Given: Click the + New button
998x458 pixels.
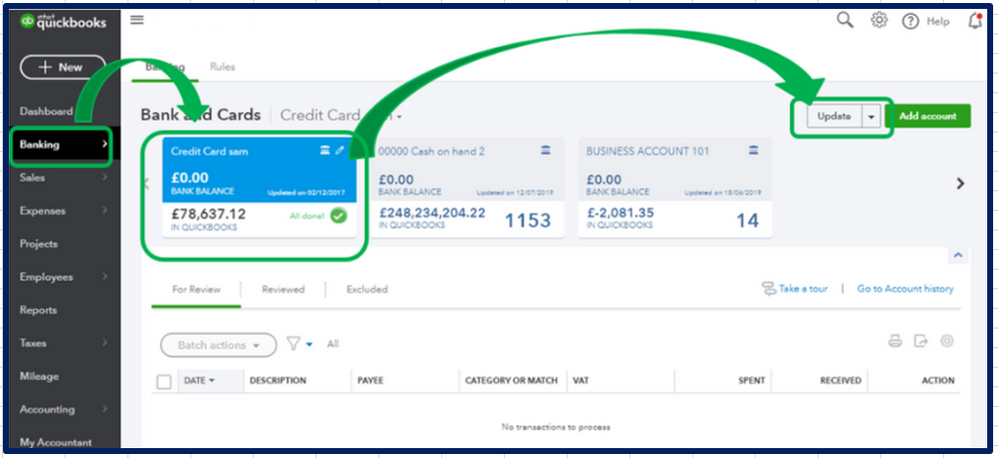Looking at the screenshot, I should (63, 67).
